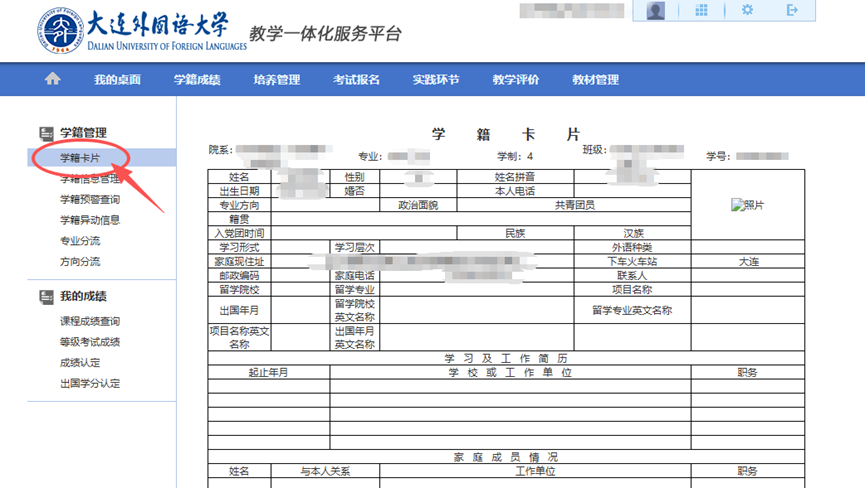Open the user profile avatar icon
This screenshot has width=865, height=488.
click(655, 10)
